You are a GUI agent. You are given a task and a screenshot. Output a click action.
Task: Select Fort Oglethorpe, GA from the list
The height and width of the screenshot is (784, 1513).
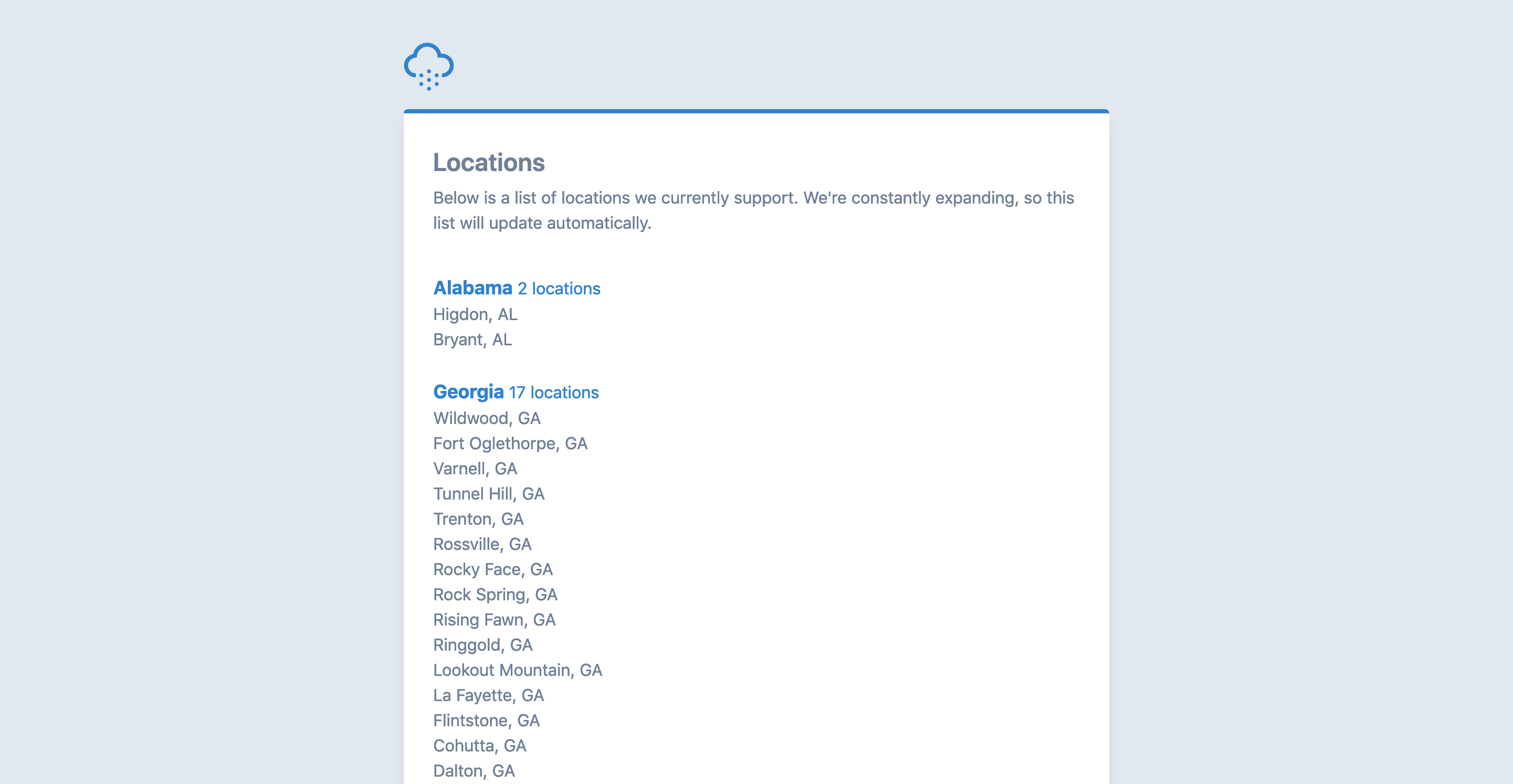(x=510, y=443)
